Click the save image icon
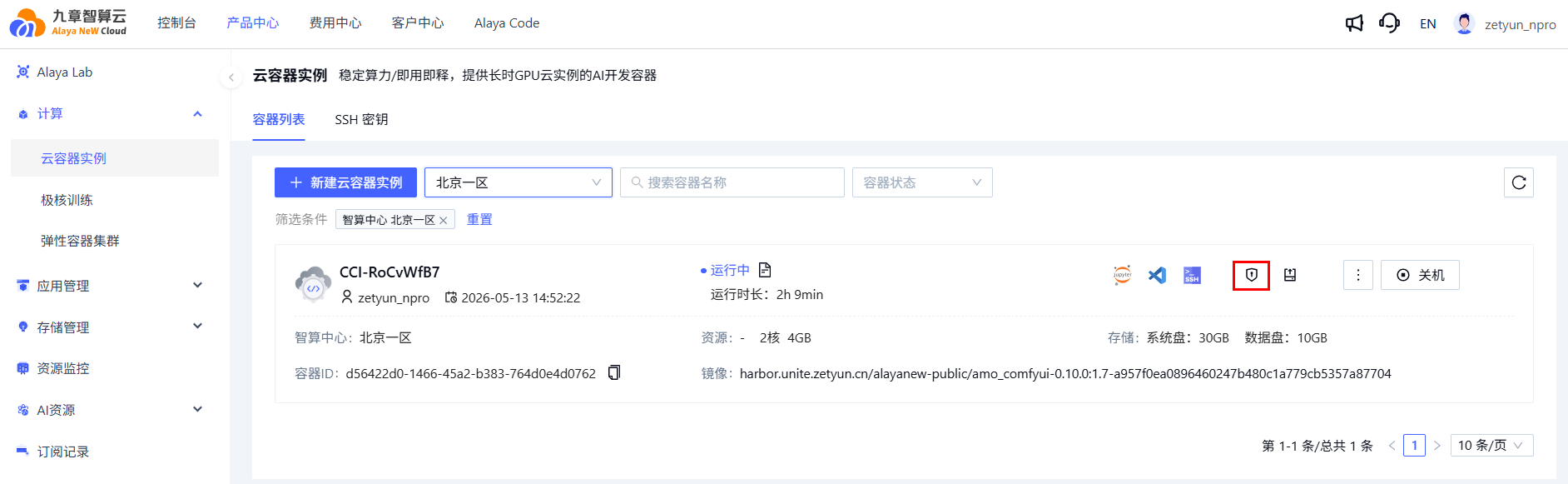Image resolution: width=1568 pixels, height=484 pixels. click(x=1290, y=275)
